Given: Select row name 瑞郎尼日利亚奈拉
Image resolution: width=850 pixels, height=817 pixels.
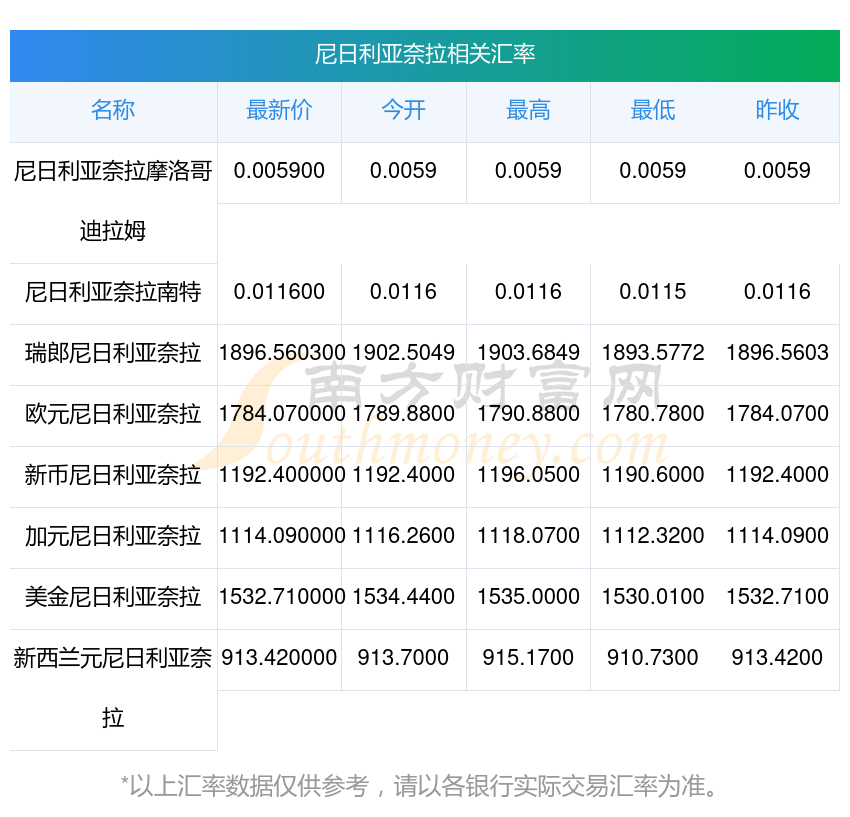Looking at the screenshot, I should point(113,353).
